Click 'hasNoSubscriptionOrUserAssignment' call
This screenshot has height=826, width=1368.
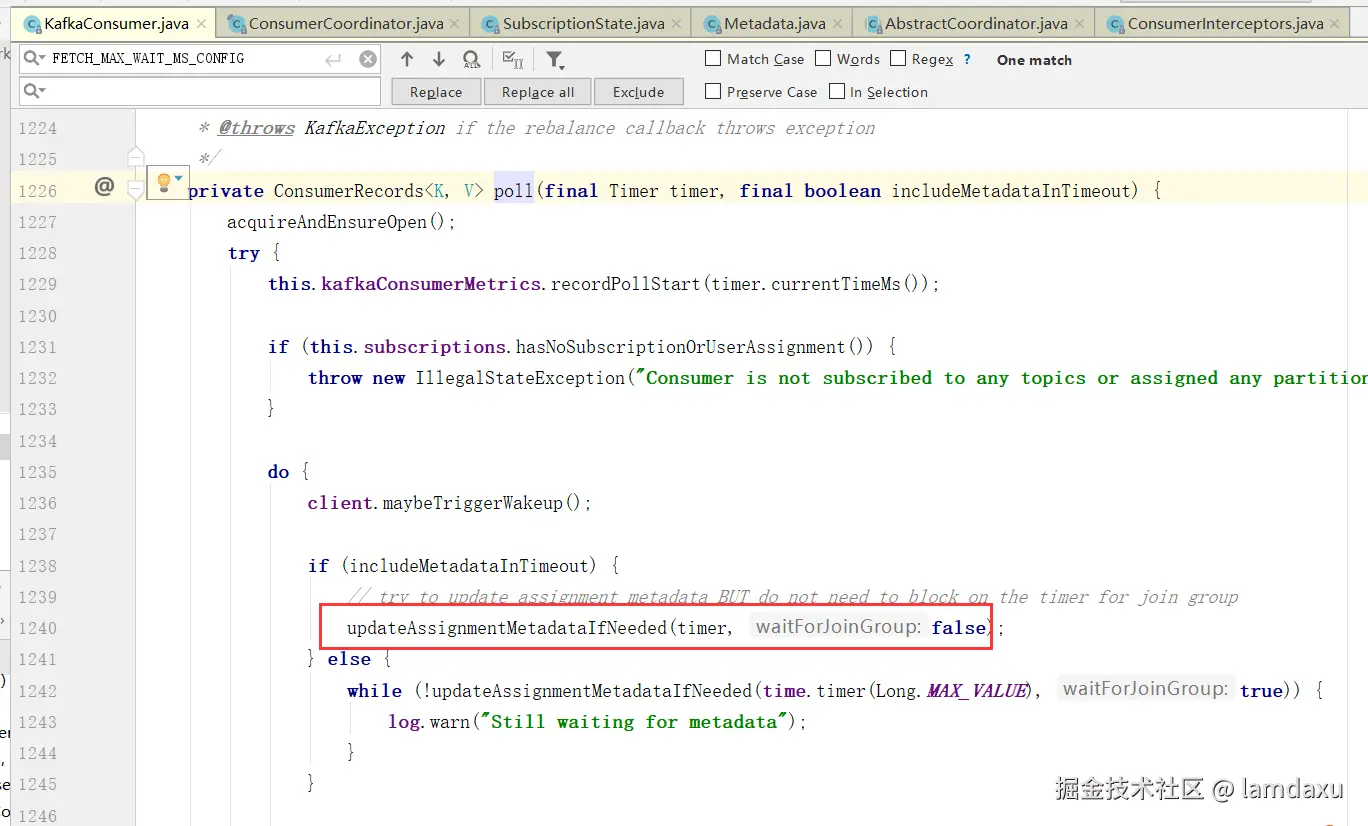(x=681, y=347)
